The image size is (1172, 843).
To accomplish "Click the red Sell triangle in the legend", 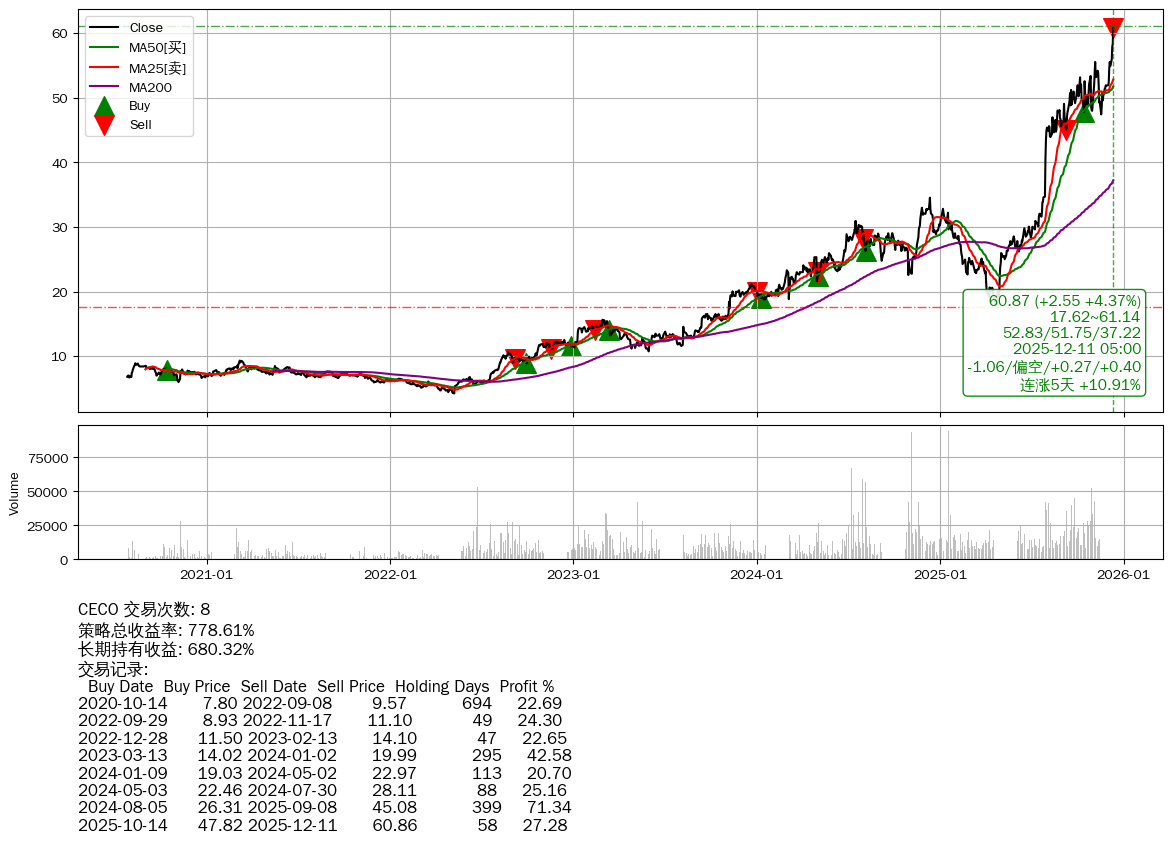I will click(x=104, y=125).
